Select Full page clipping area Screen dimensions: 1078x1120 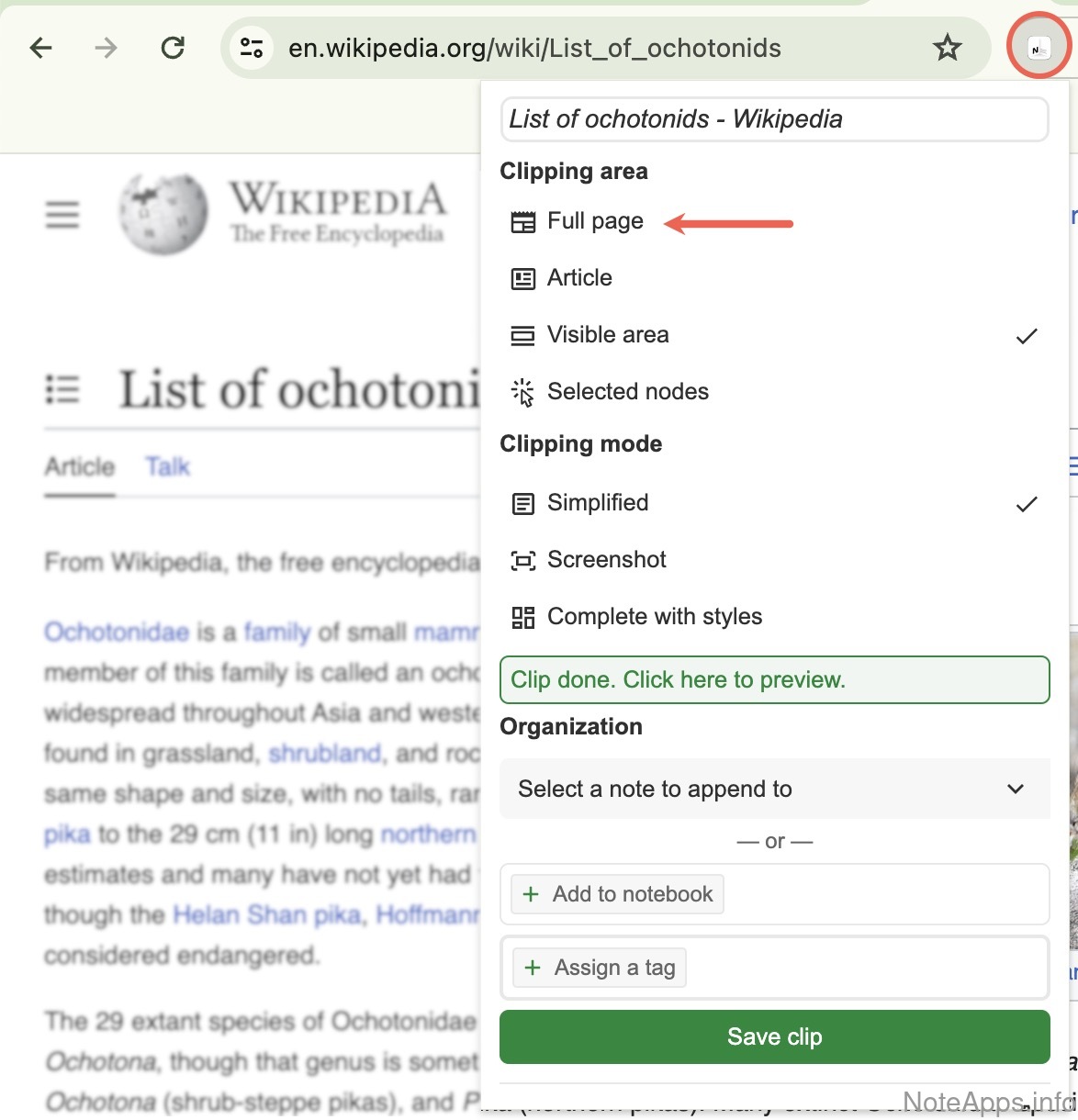pyautogui.click(x=594, y=221)
